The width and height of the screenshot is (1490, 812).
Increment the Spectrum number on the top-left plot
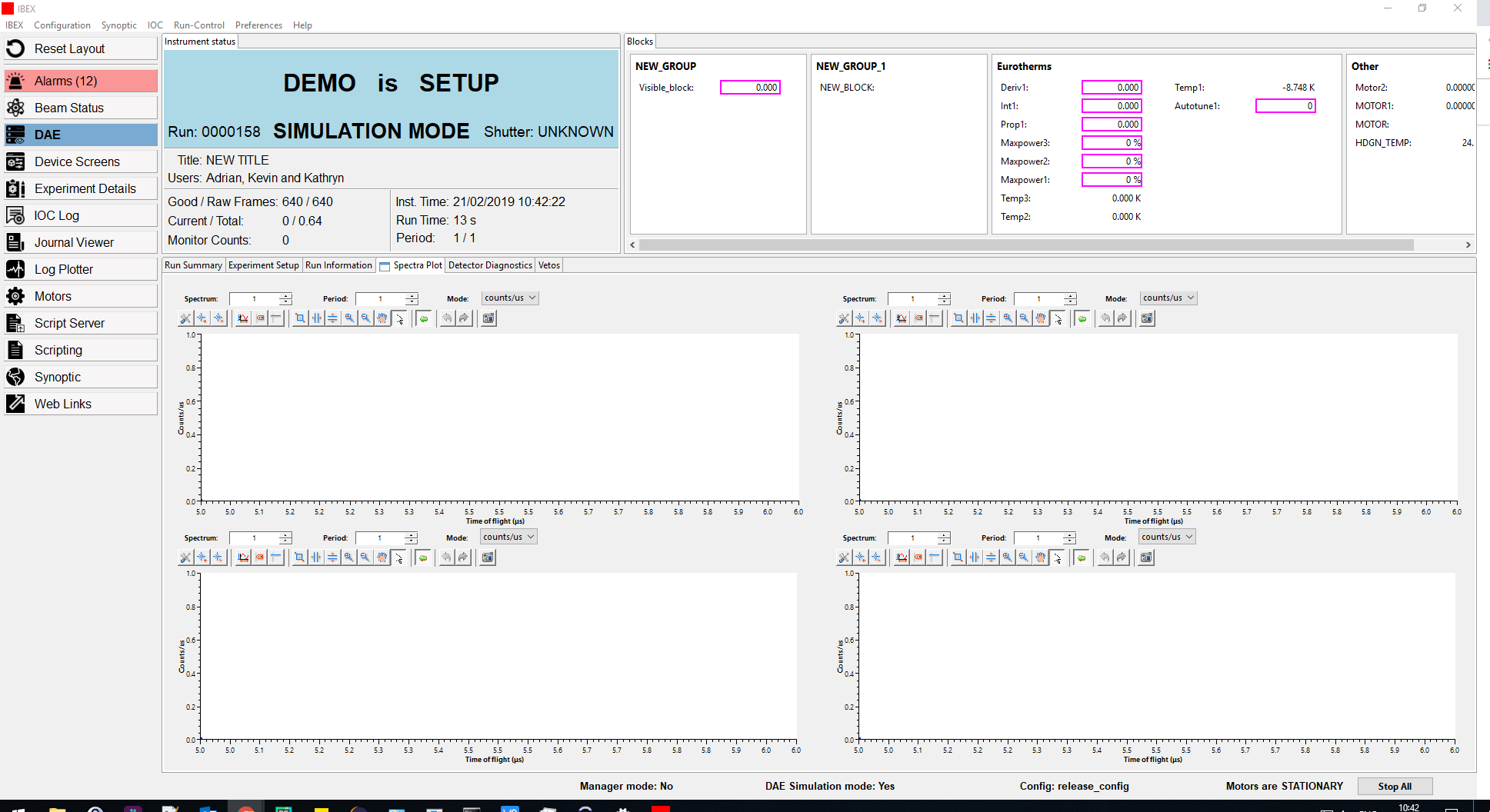285,295
